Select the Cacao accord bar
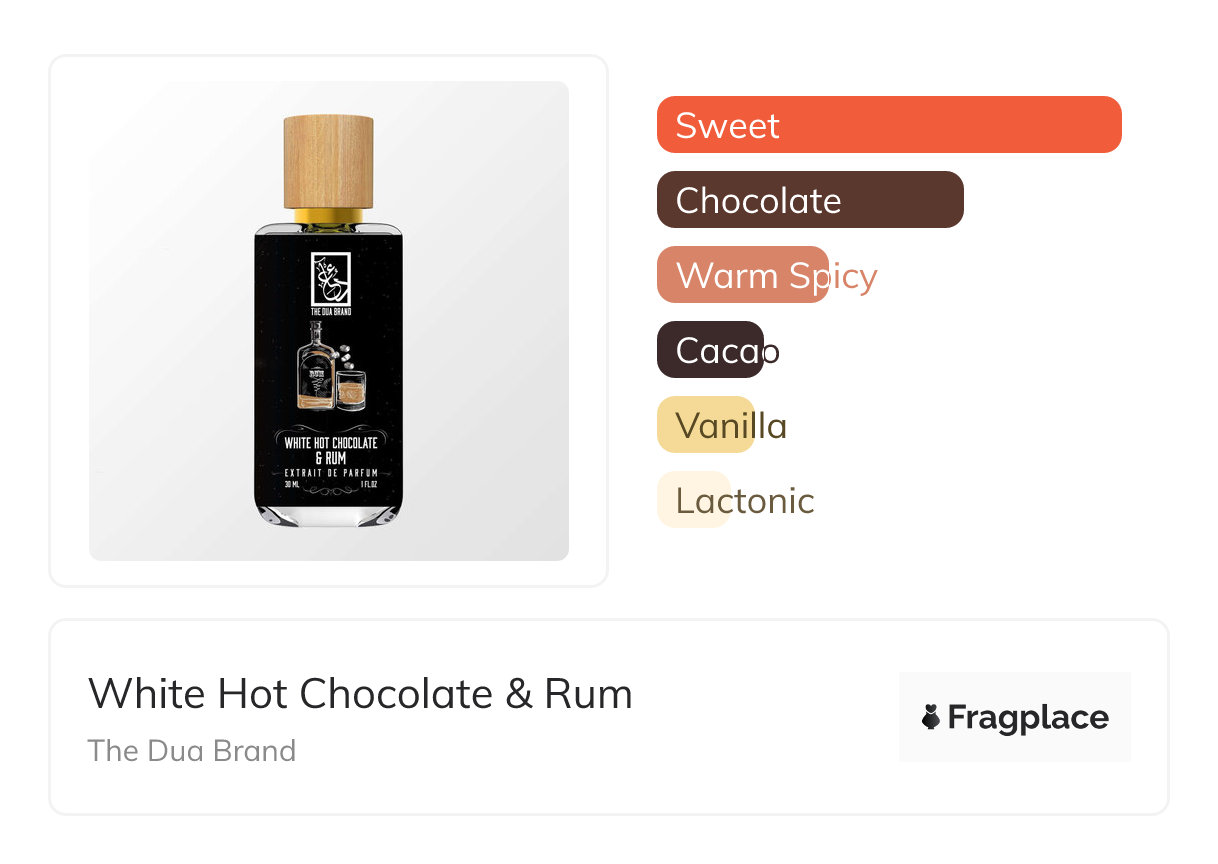 pos(710,350)
